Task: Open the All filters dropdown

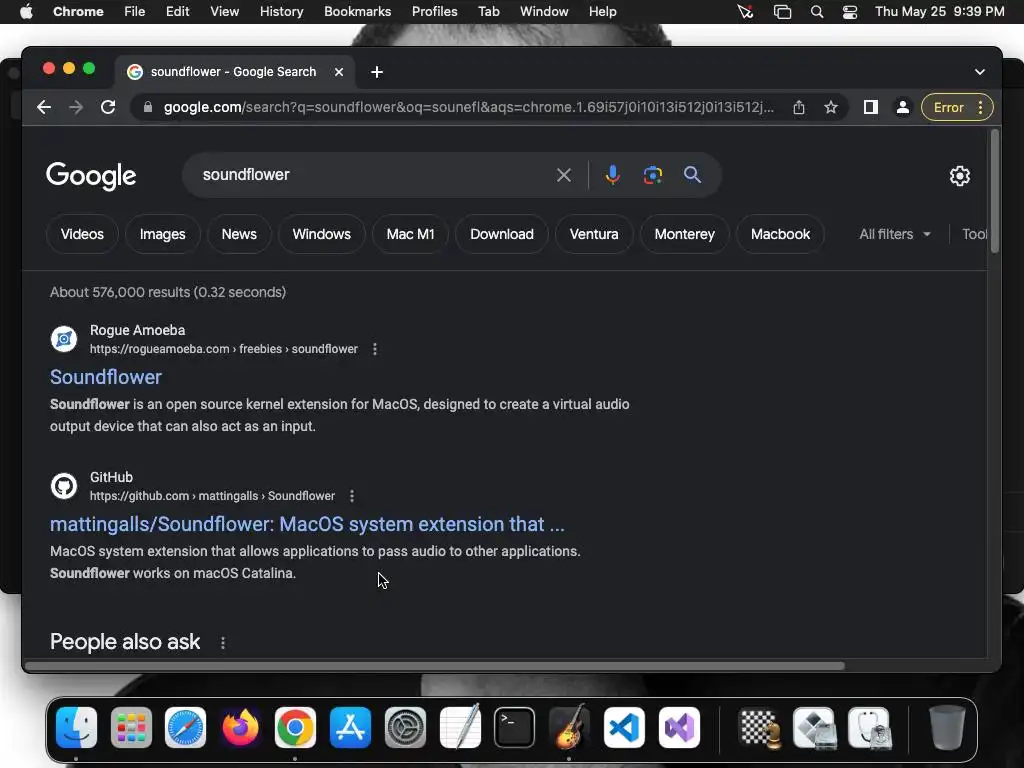Action: click(895, 234)
